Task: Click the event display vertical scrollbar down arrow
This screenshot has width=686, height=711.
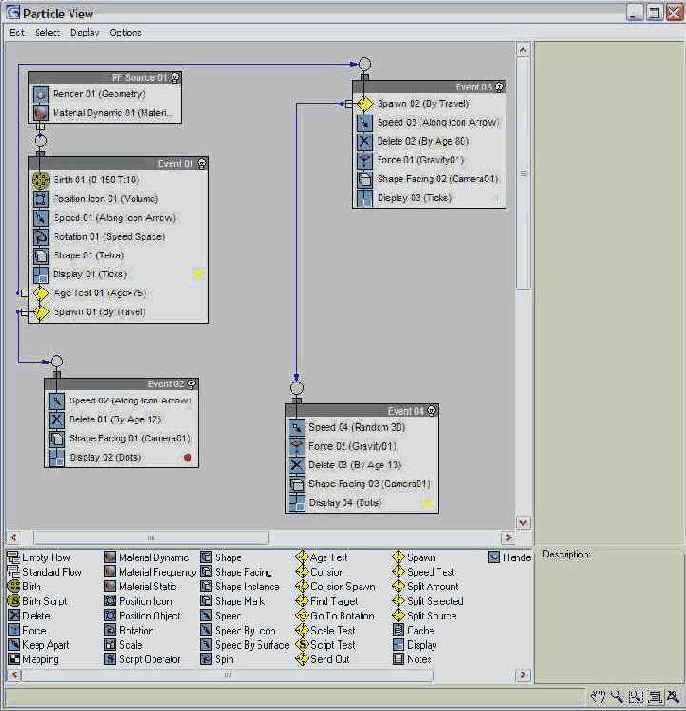Action: pos(523,523)
